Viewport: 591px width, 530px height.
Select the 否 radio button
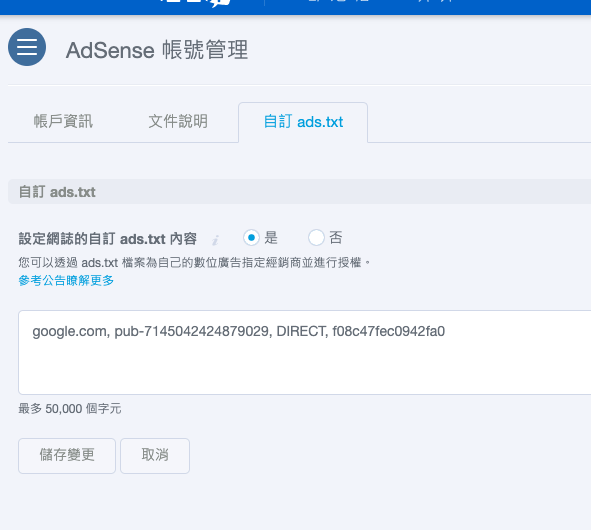tap(316, 237)
